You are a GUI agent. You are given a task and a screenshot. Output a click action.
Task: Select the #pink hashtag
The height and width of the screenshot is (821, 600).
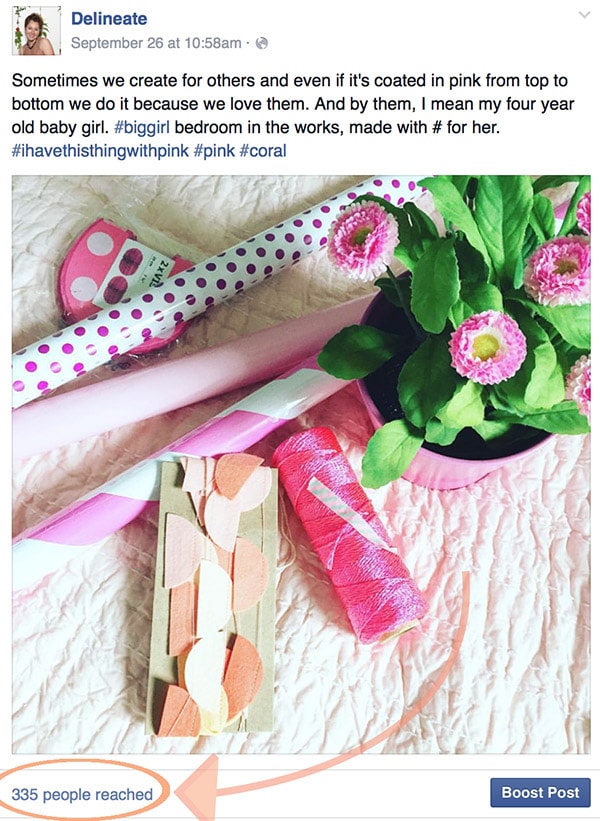point(214,151)
